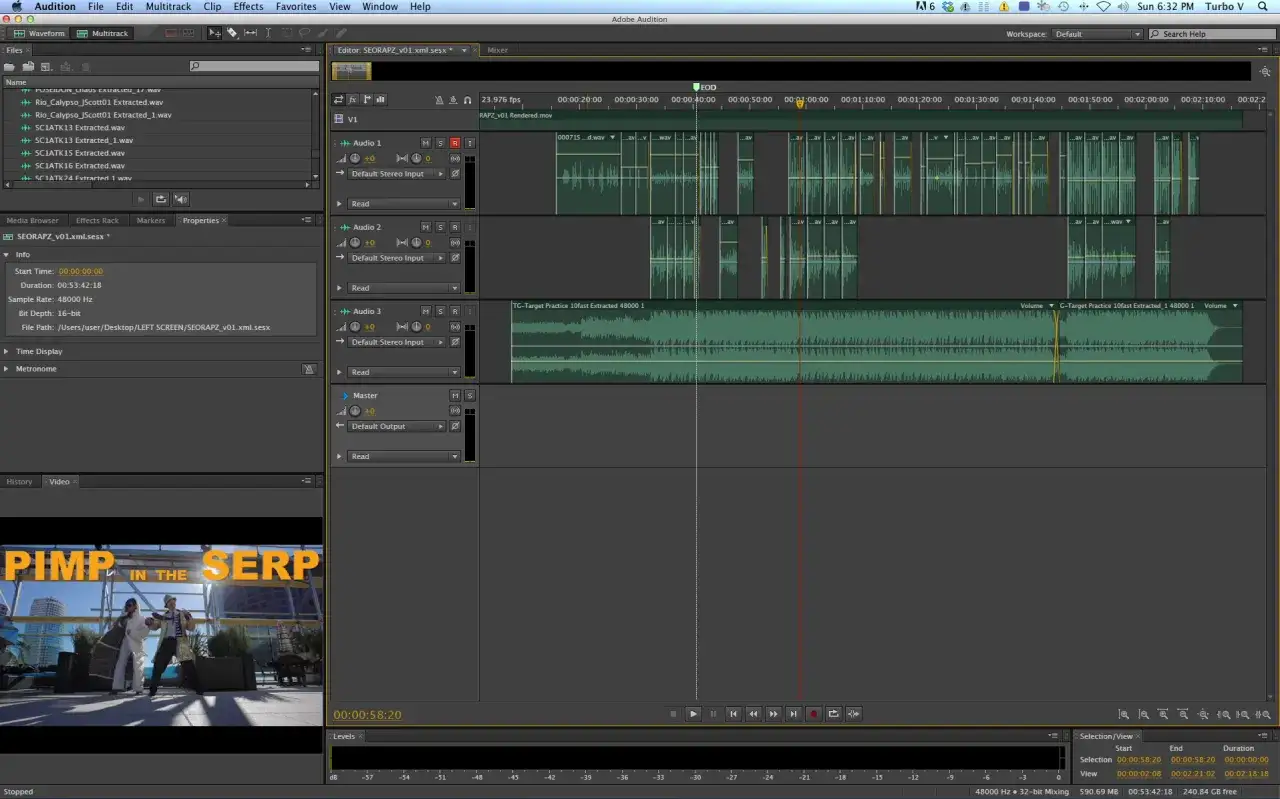
Task: Toggle Monitor Input on Audio 1
Action: pyautogui.click(x=470, y=143)
